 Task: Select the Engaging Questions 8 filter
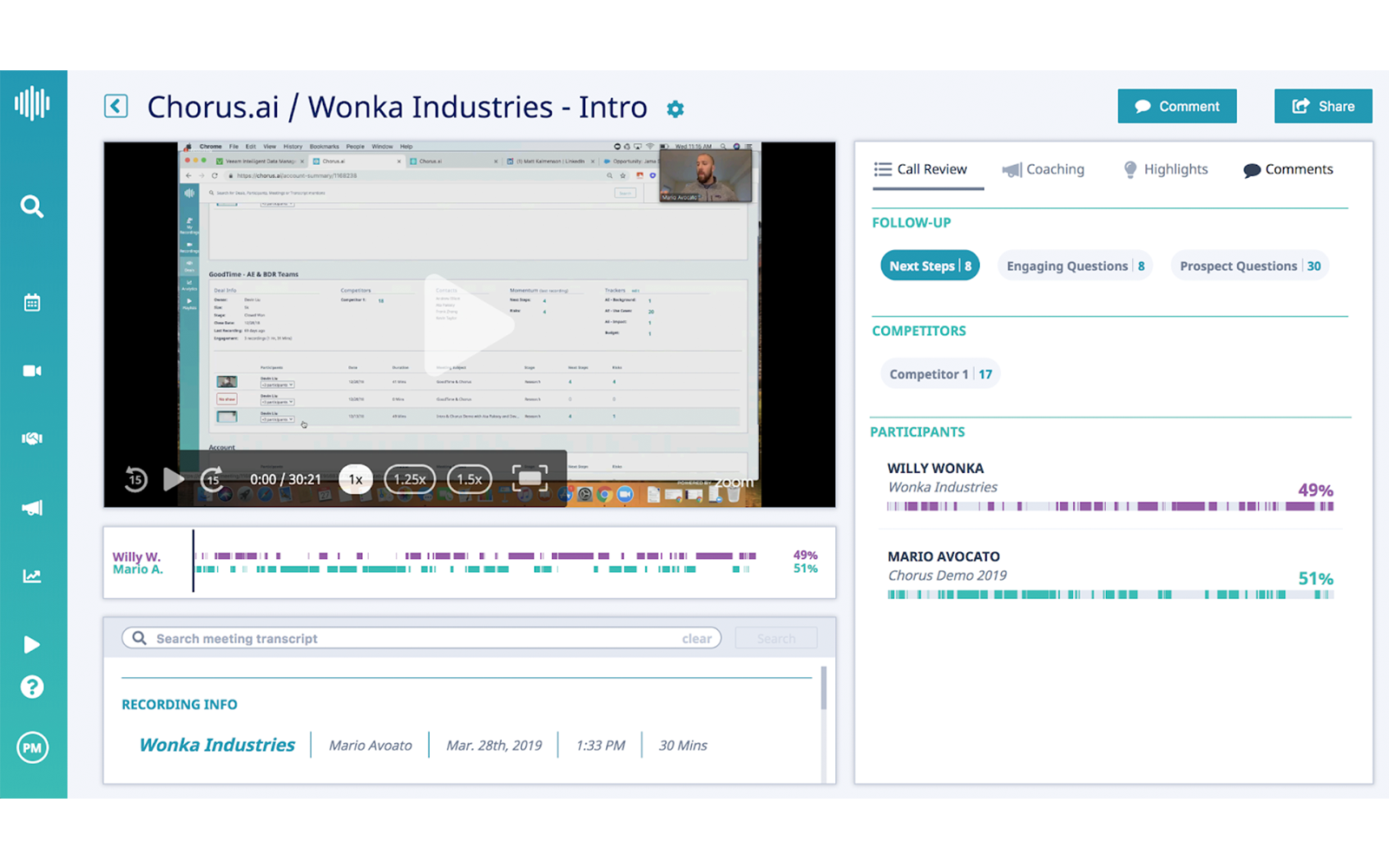1076,266
